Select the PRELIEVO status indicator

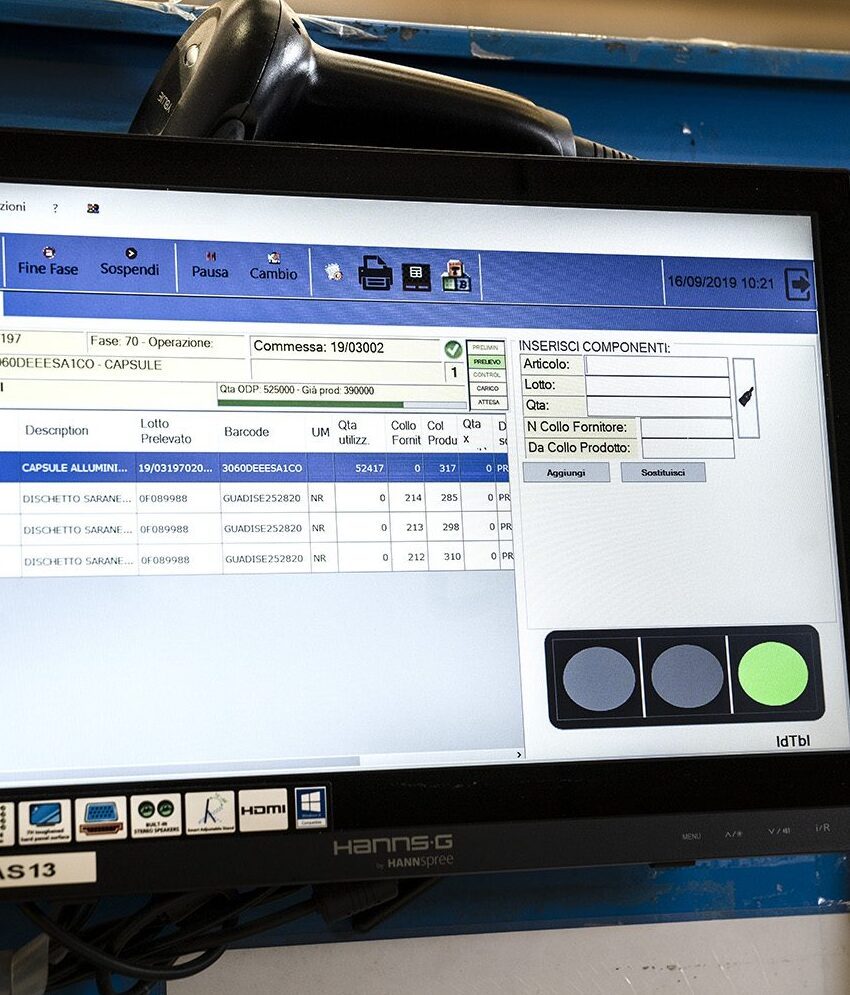[x=487, y=361]
